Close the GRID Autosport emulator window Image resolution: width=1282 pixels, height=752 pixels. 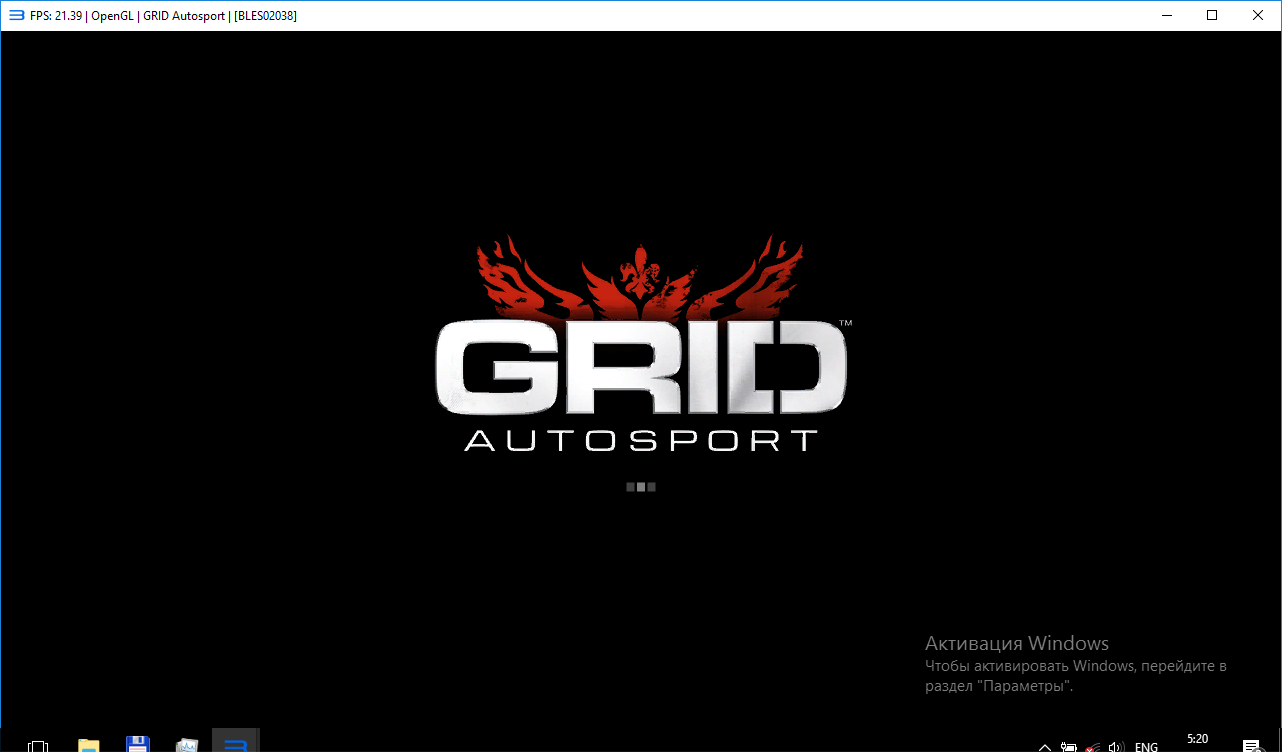(x=1258, y=16)
